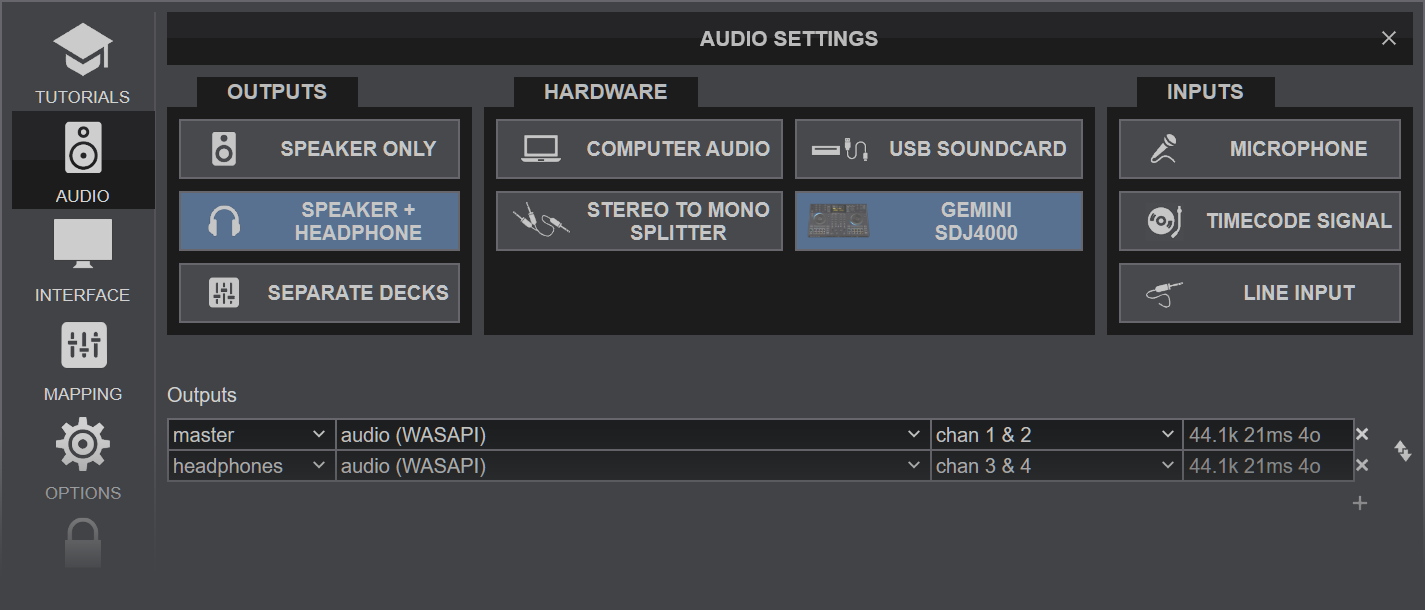Add a new output row with plus

(x=1359, y=503)
